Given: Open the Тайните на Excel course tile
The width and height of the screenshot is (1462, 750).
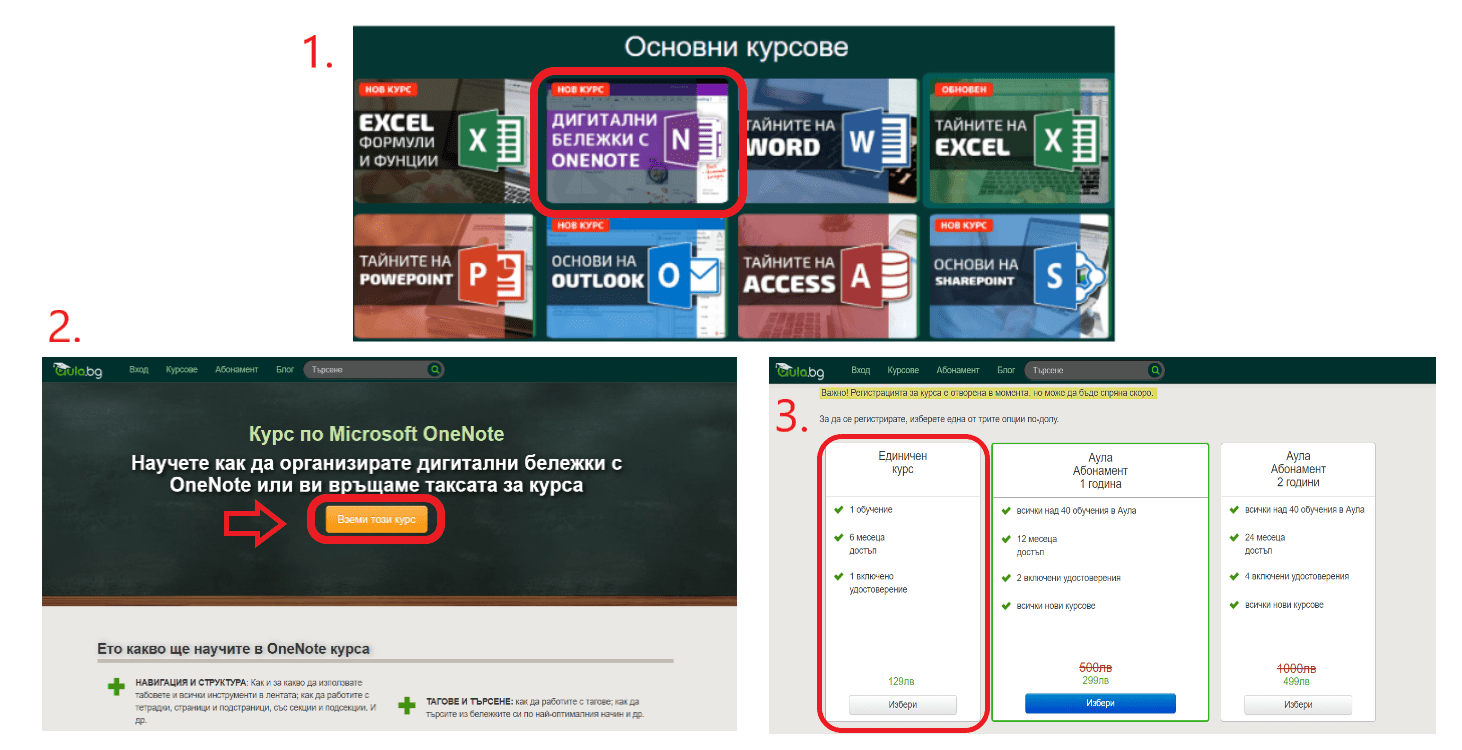Looking at the screenshot, I should tap(1019, 140).
